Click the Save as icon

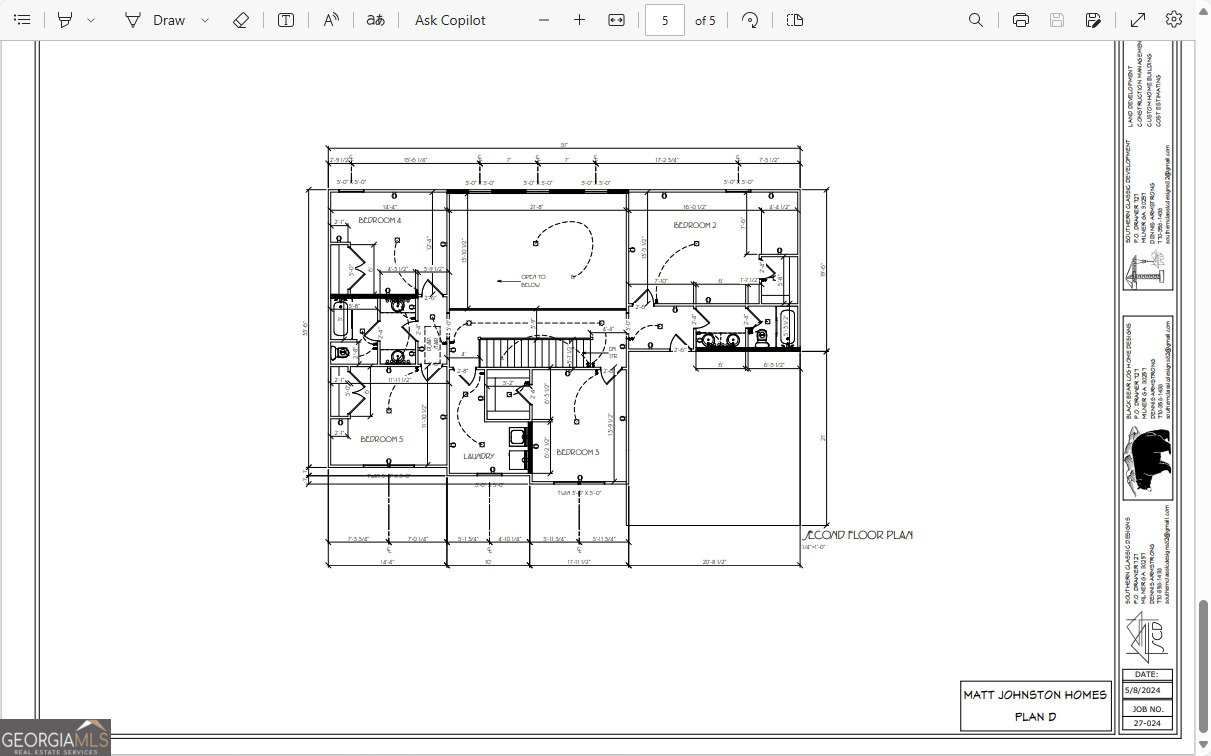click(x=1094, y=20)
